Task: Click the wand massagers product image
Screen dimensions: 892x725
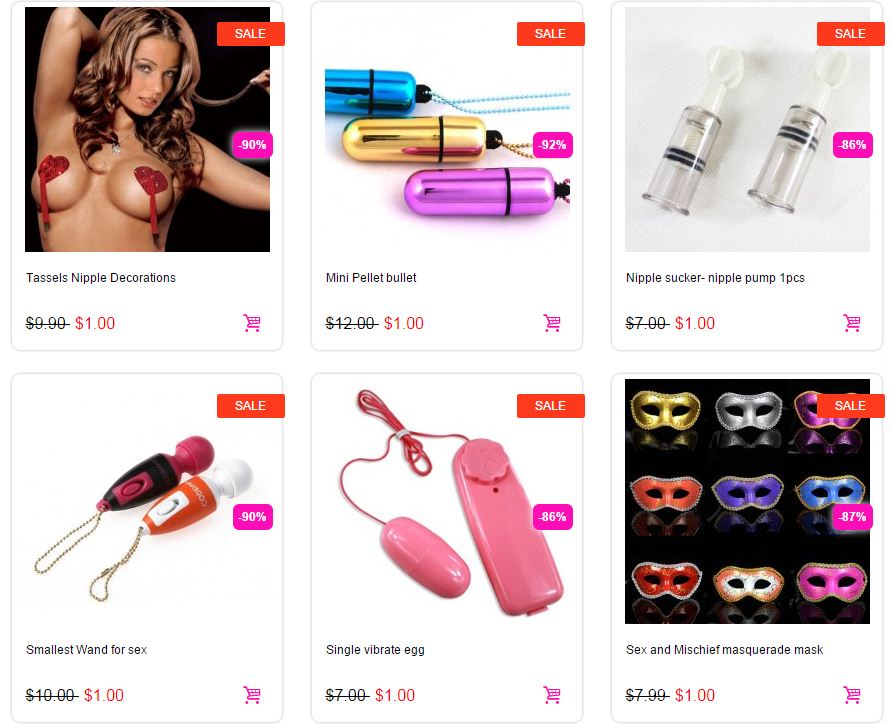Action: [147, 501]
